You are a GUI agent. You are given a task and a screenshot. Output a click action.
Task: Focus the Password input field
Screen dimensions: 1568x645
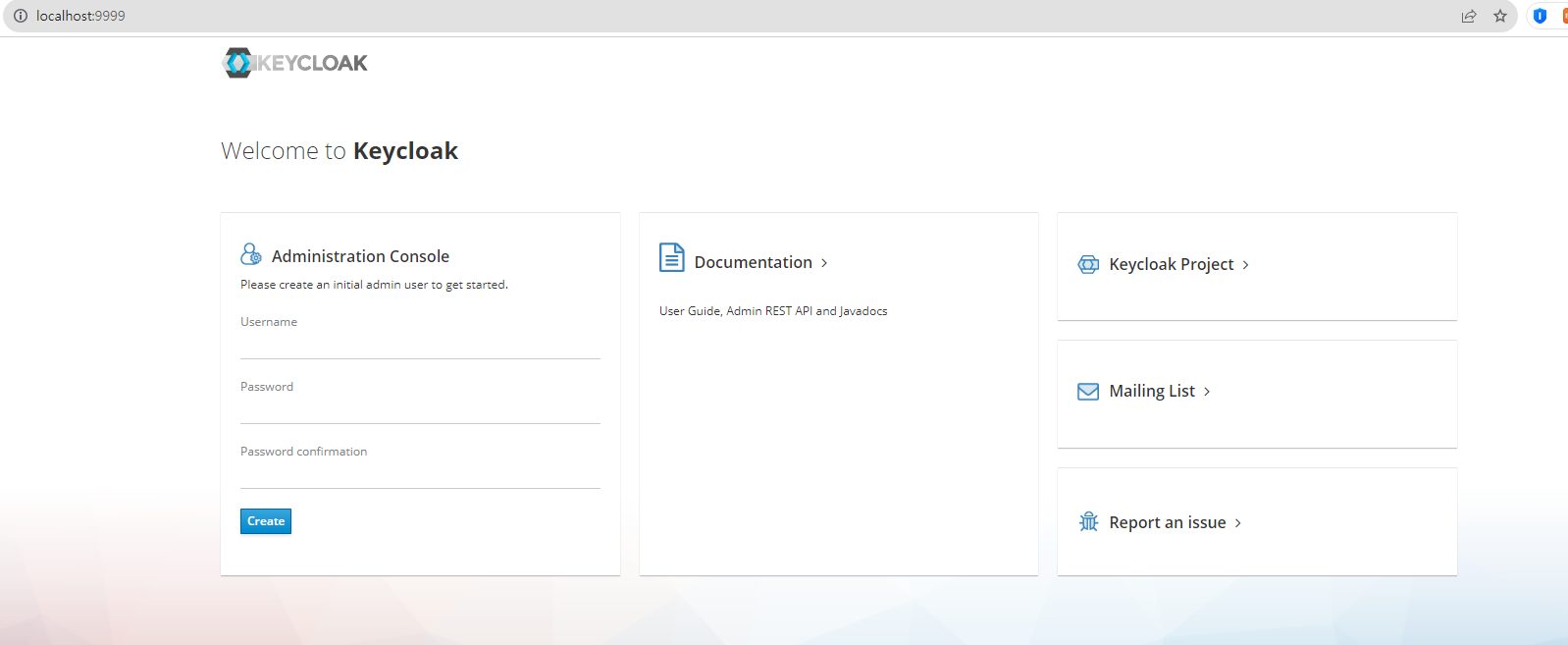[420, 410]
